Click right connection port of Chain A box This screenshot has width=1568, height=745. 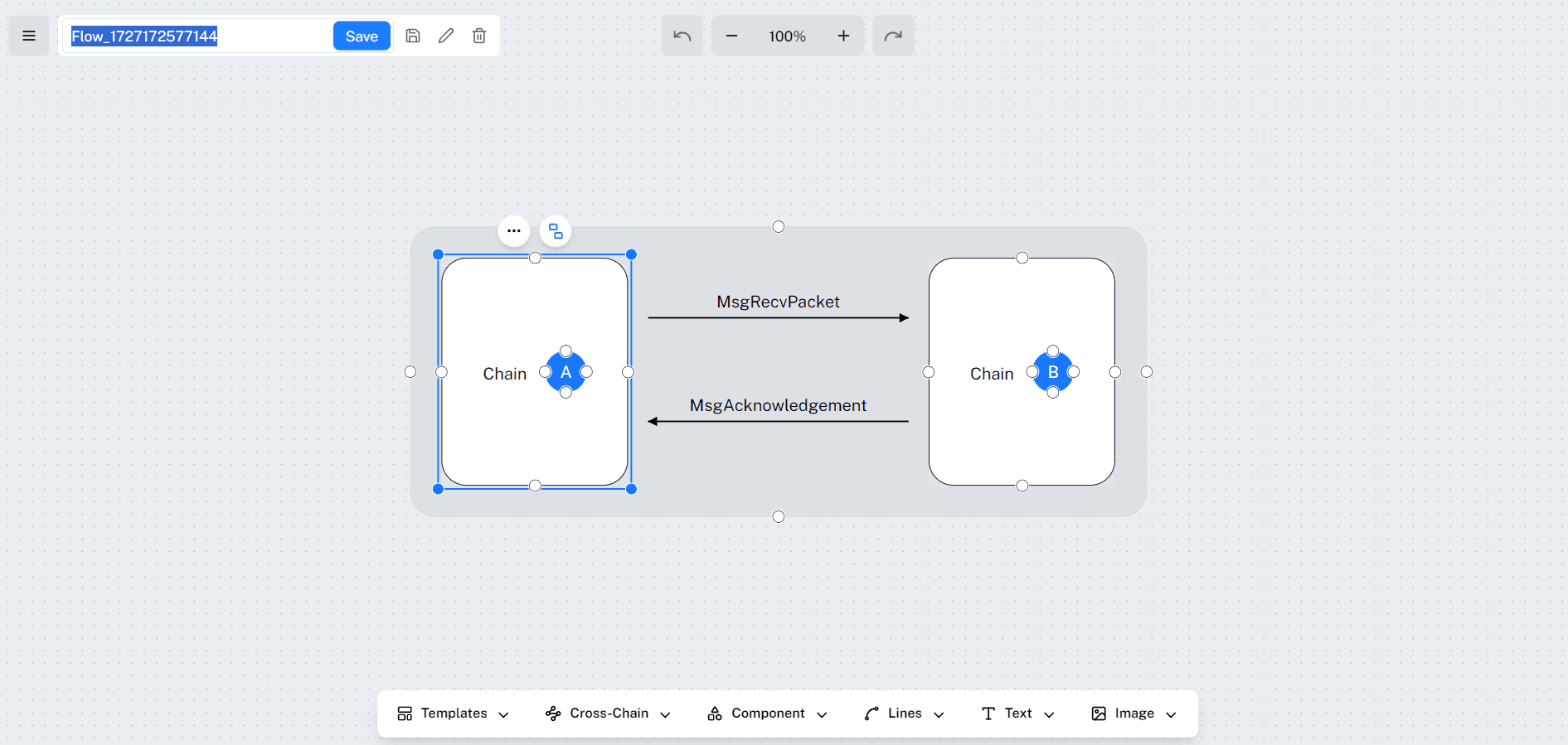click(x=628, y=372)
